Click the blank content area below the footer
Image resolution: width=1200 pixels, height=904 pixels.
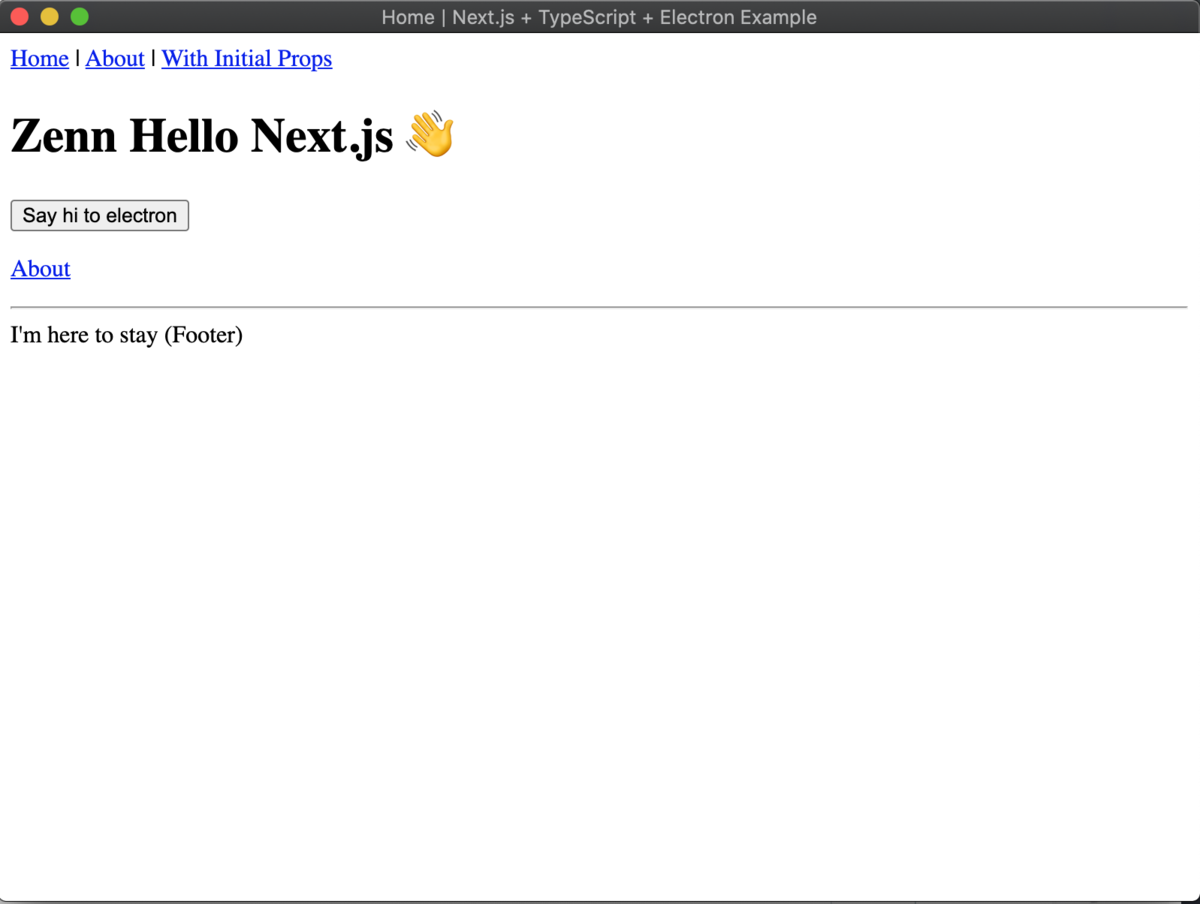[600, 600]
